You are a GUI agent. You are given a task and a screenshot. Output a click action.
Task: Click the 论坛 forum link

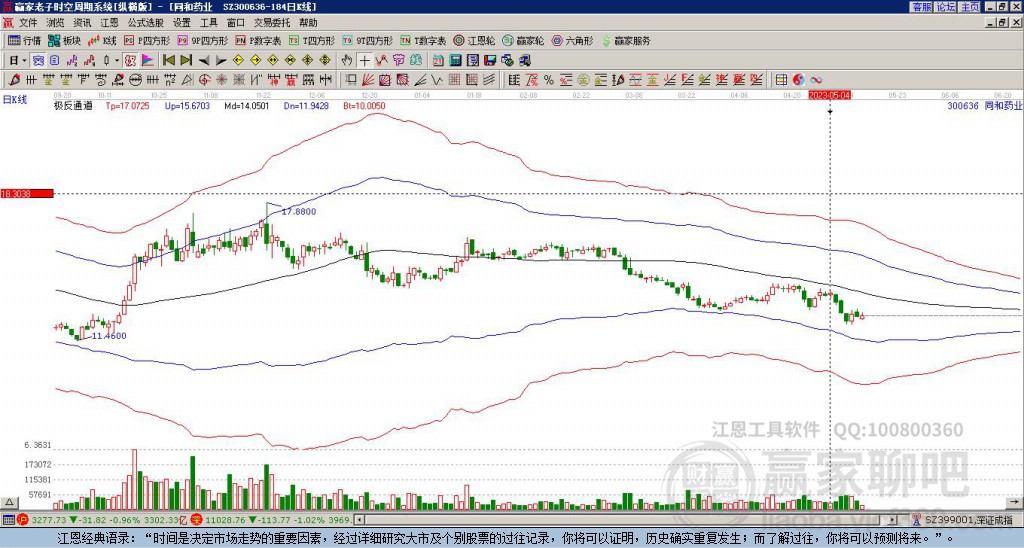(946, 7)
